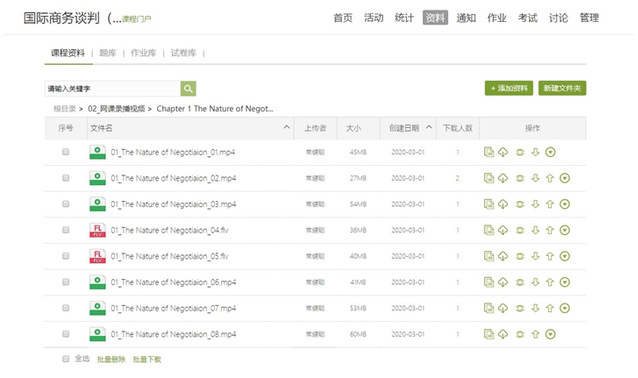Click cloud download icon for Negotiaion_07.mp4

(503, 308)
